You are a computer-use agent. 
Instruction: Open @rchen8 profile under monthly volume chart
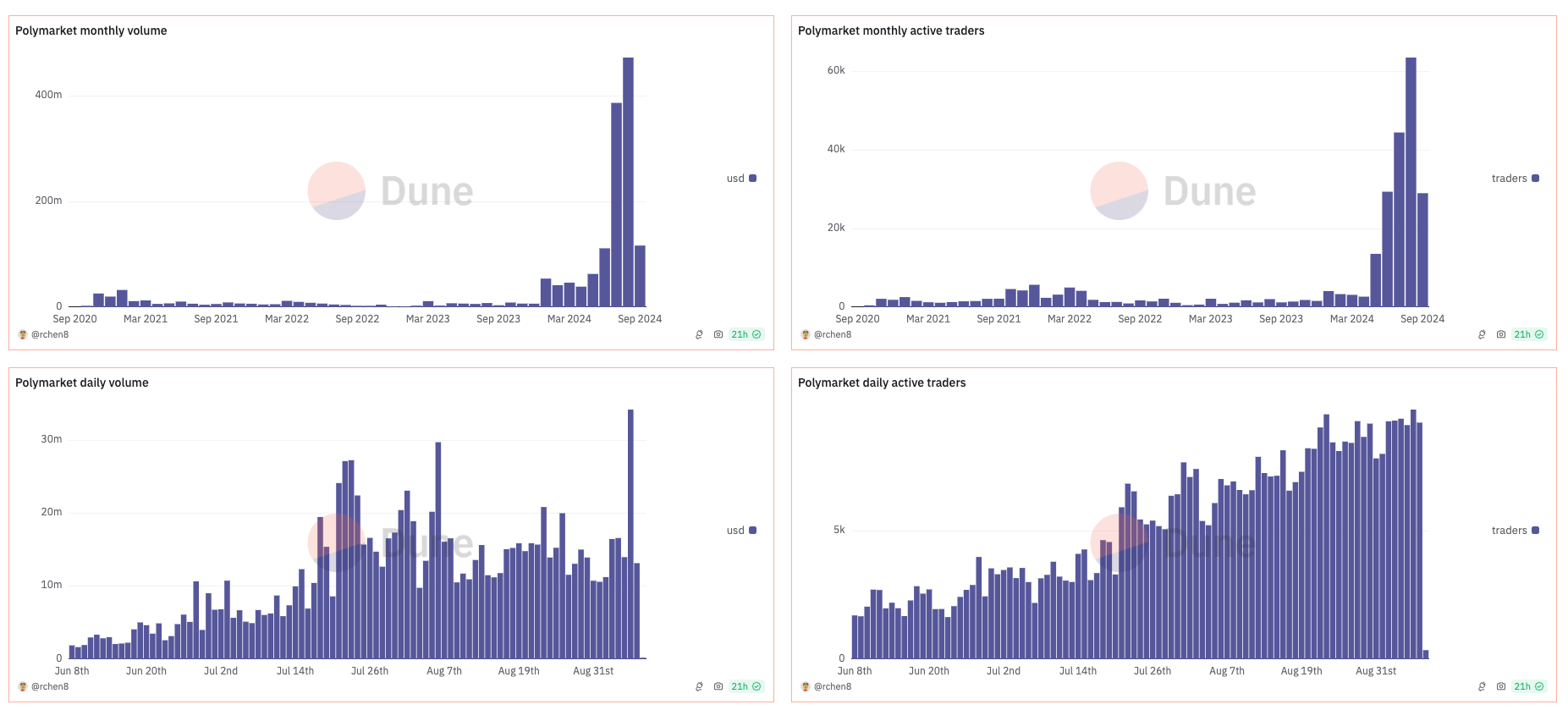click(x=50, y=334)
